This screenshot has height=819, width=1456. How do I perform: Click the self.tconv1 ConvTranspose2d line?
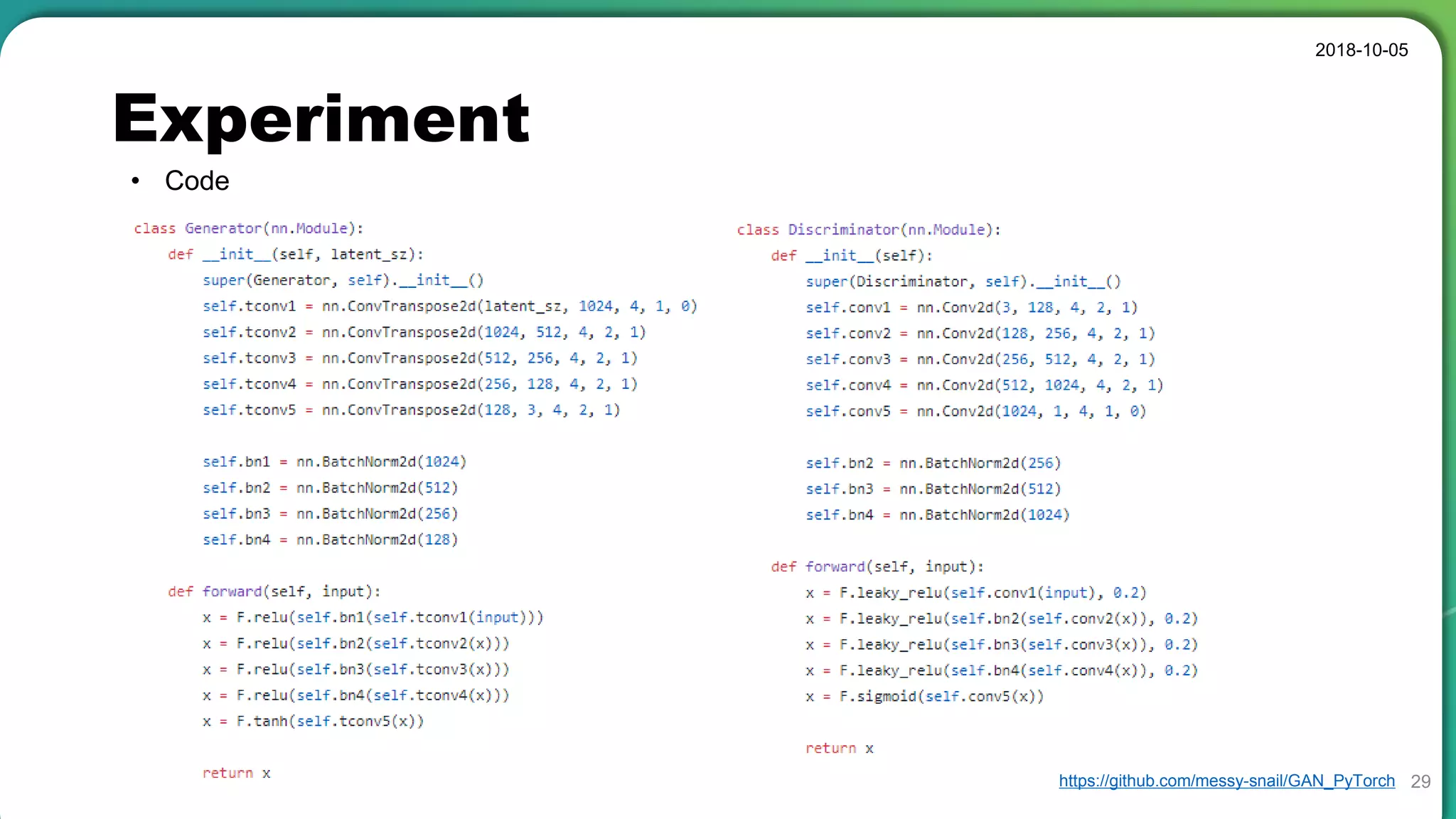(x=449, y=306)
